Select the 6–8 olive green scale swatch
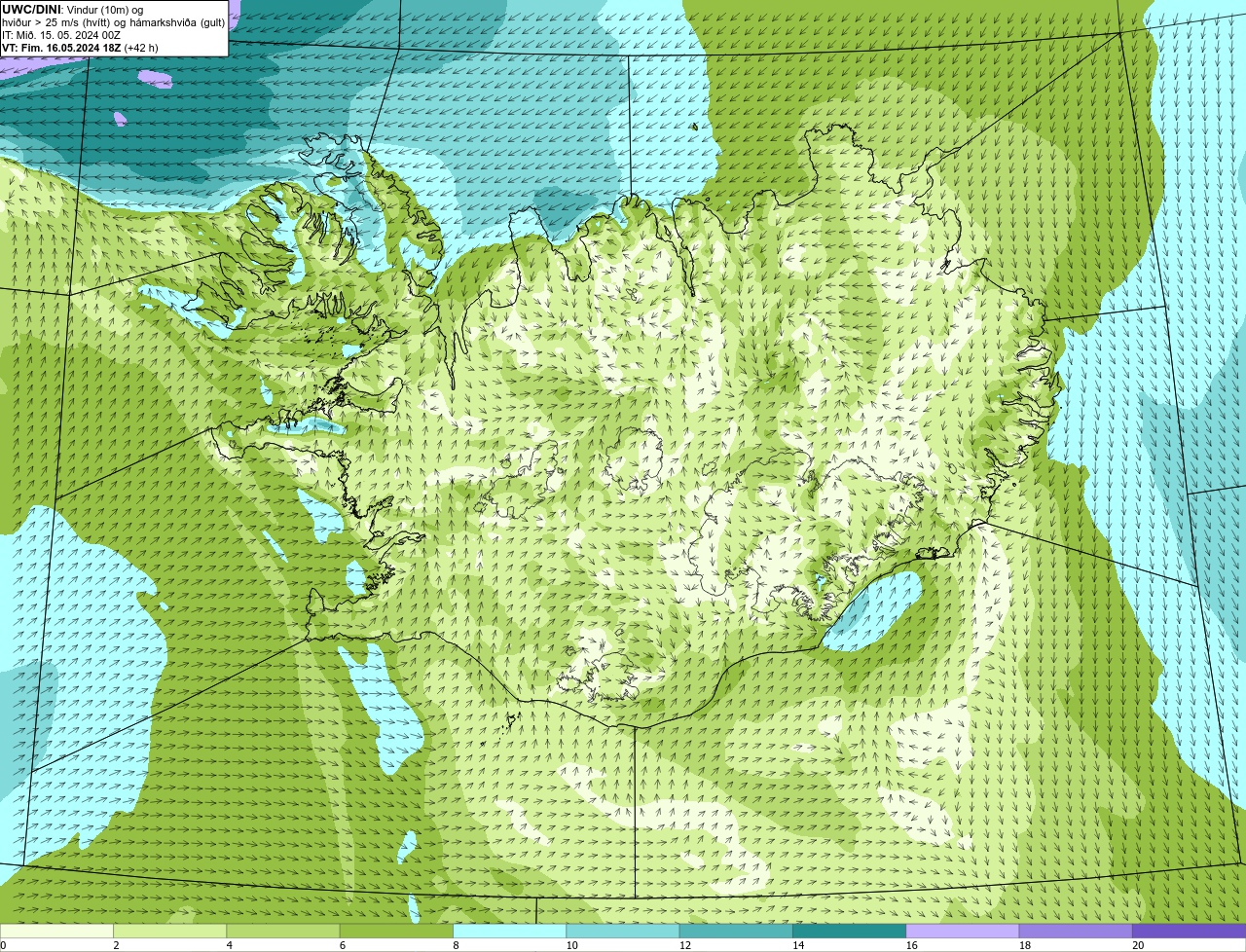1246x952 pixels. pyautogui.click(x=396, y=931)
